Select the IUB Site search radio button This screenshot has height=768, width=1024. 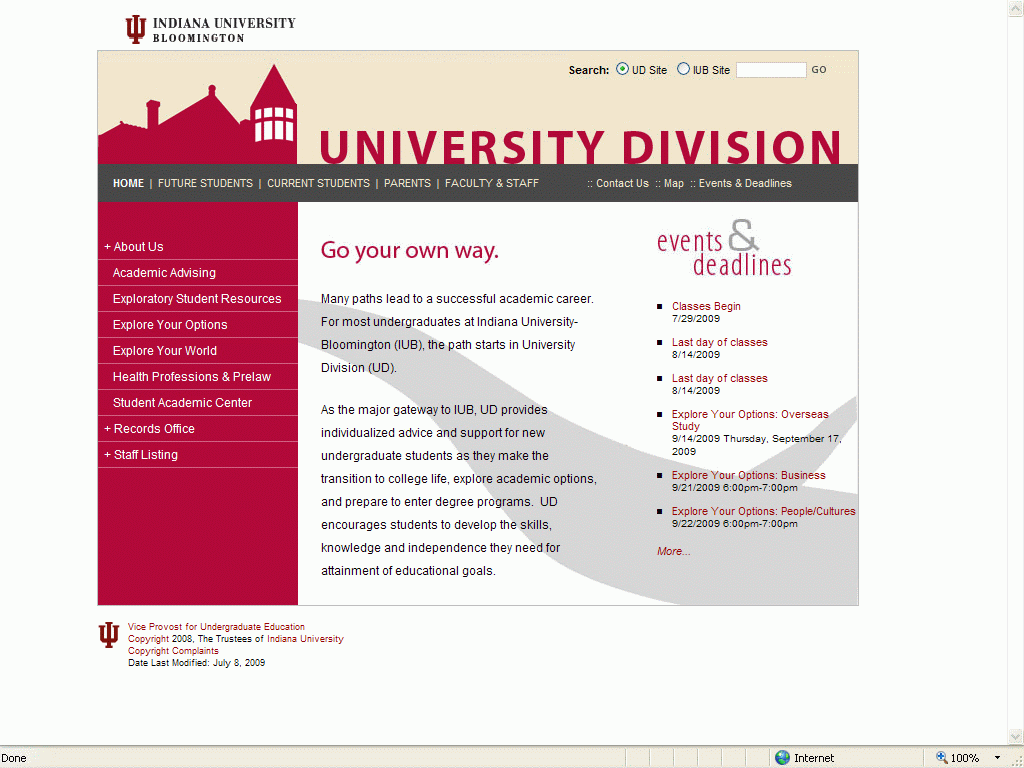click(683, 69)
